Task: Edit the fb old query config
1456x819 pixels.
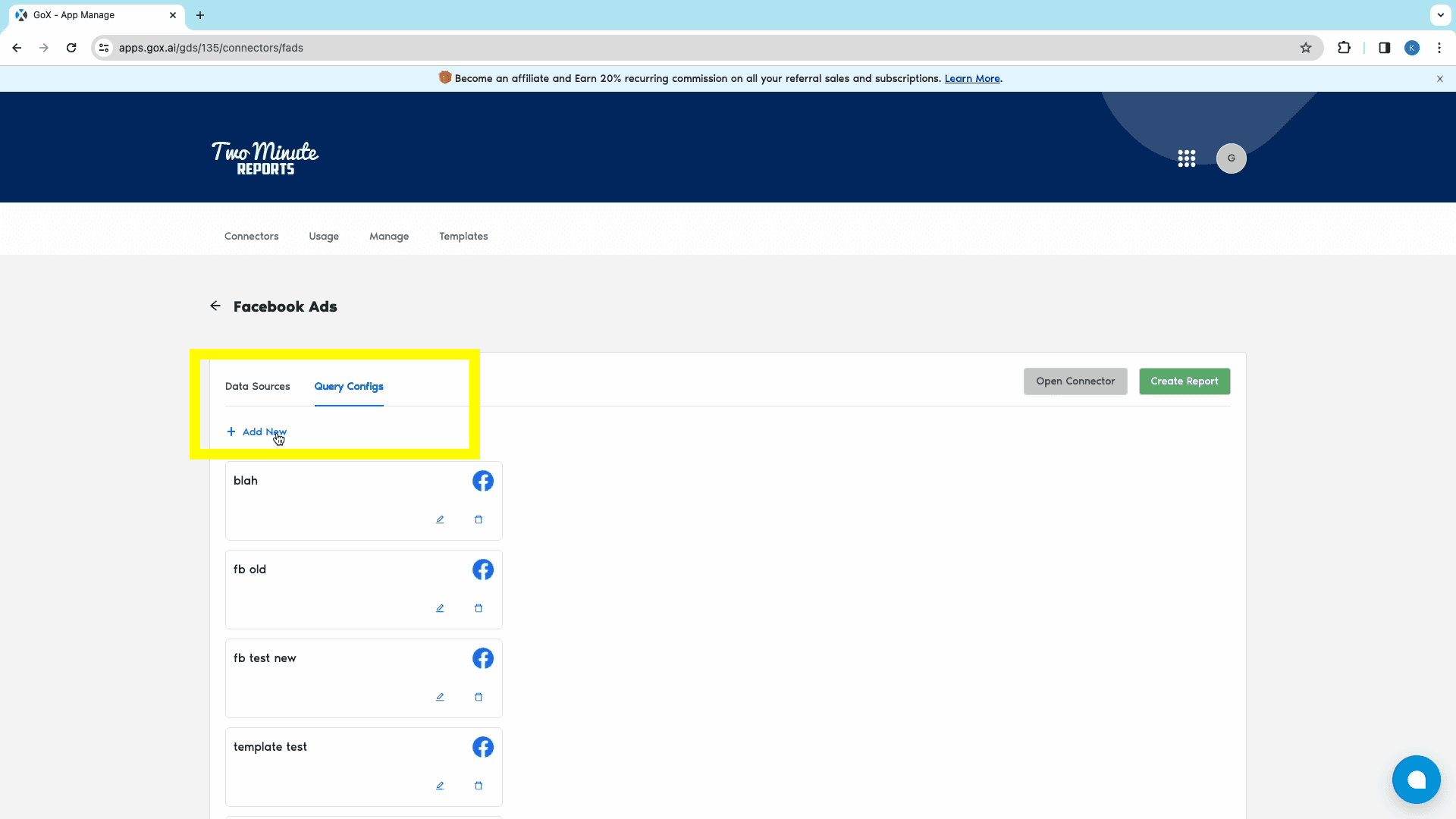Action: 440,608
